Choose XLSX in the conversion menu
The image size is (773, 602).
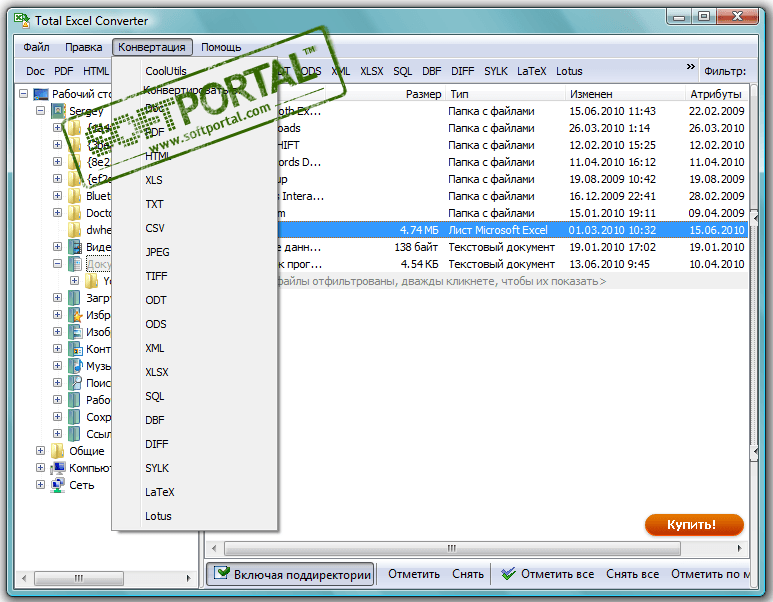[157, 372]
